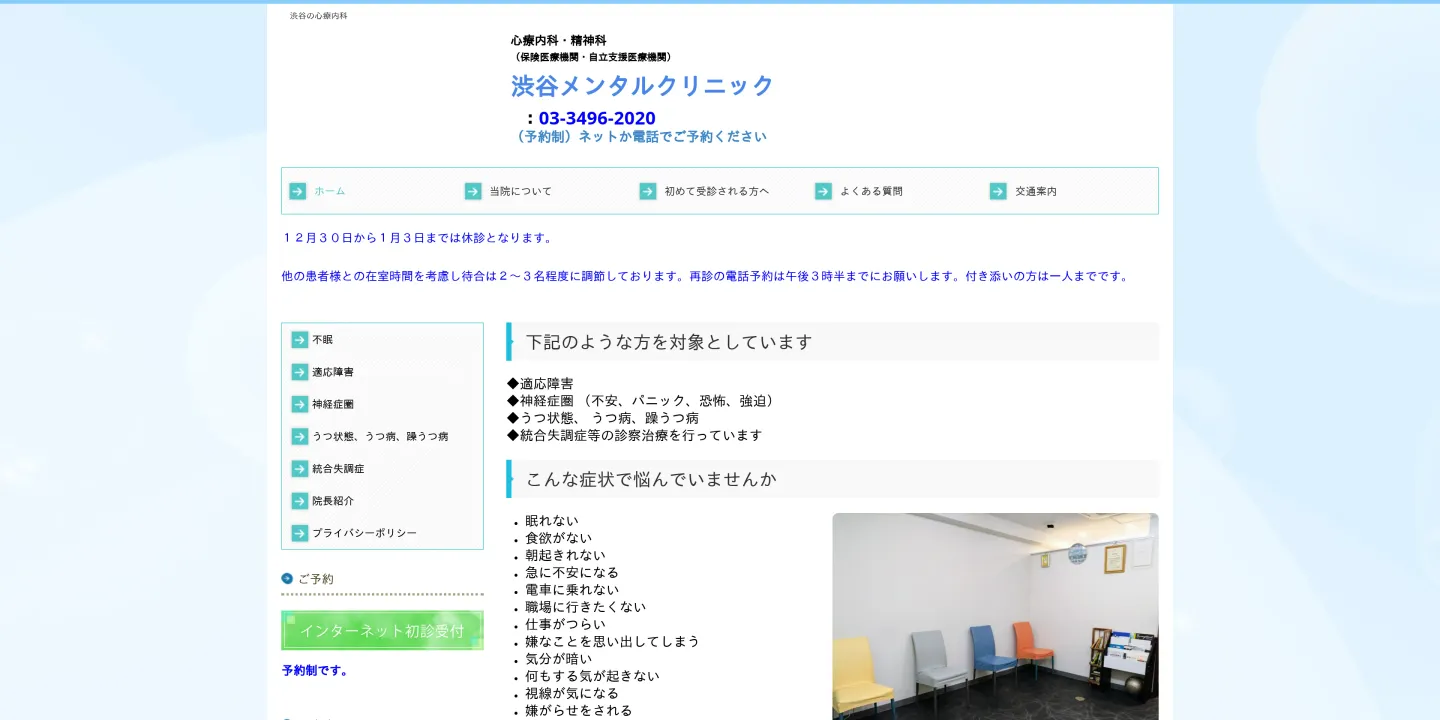Open the 当院について page
Screen dimensions: 1440x720
519,191
